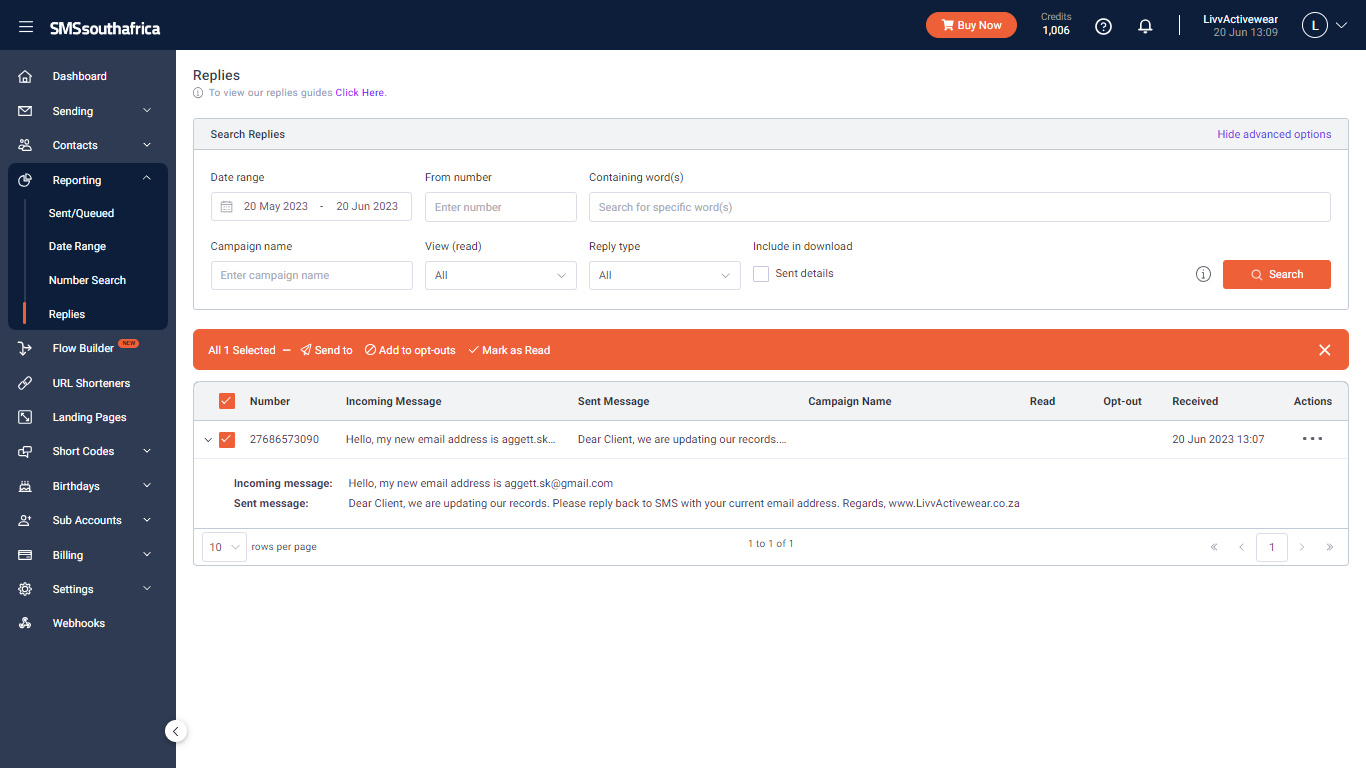The width and height of the screenshot is (1366, 768).
Task: Click the Campaign name input field
Action: 312,275
